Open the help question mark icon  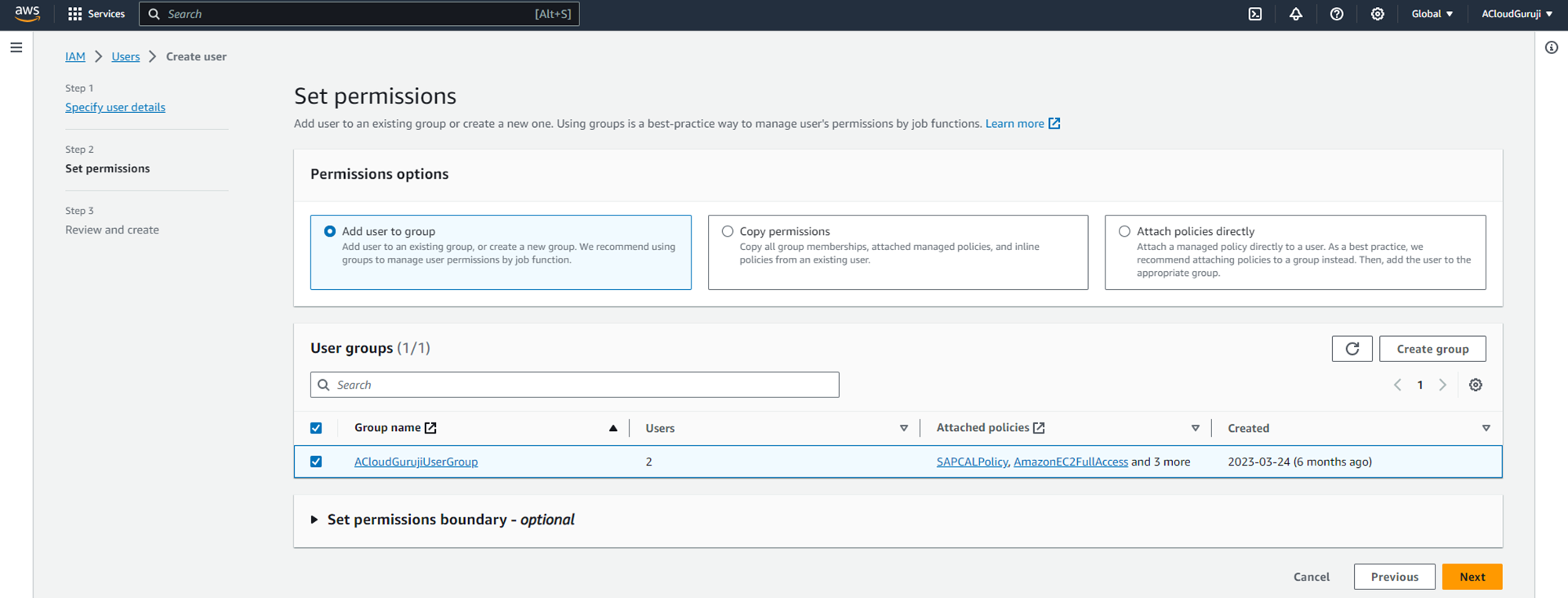coord(1337,14)
